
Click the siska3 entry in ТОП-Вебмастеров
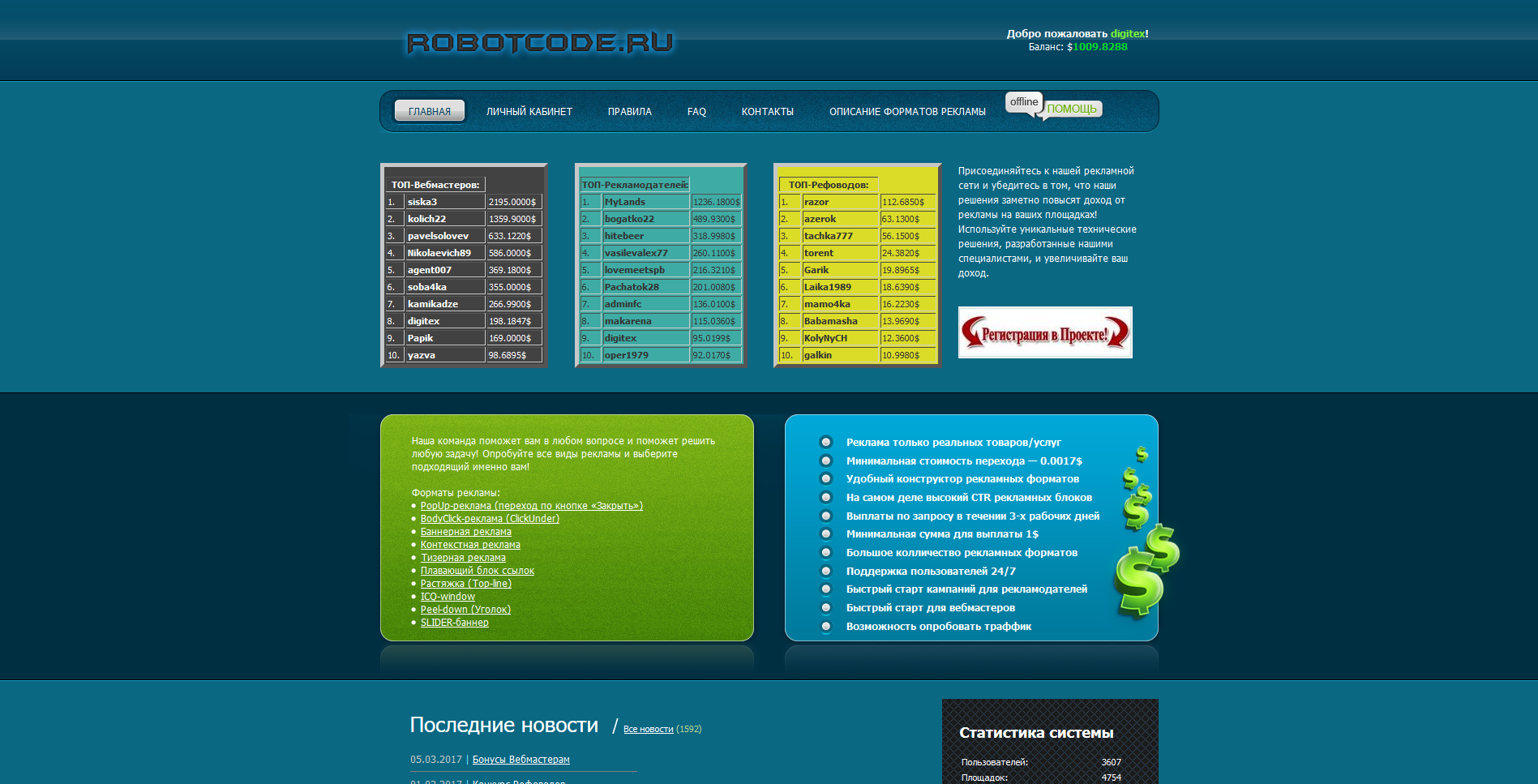click(x=422, y=202)
